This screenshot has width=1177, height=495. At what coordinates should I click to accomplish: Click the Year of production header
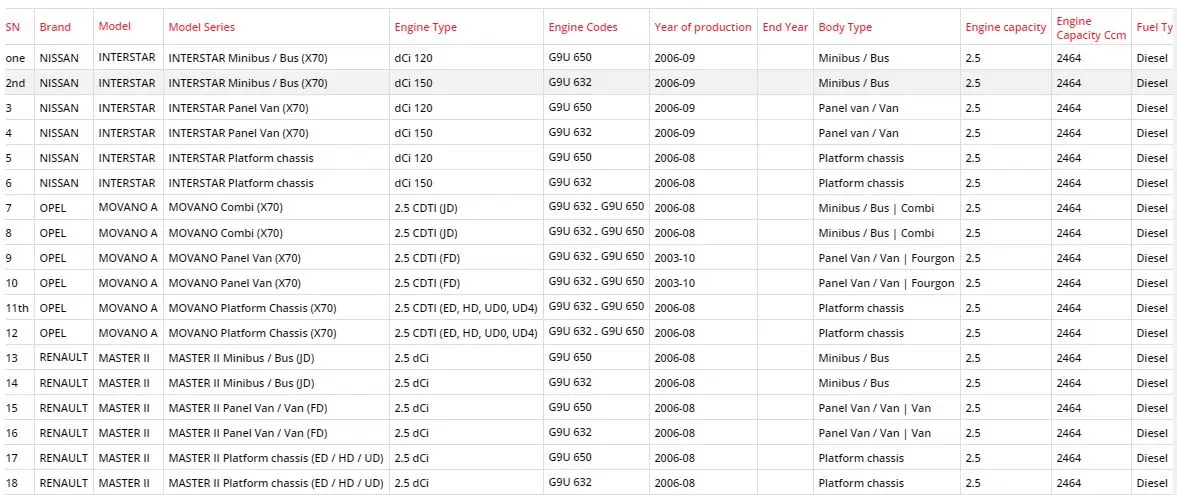[x=703, y=27]
